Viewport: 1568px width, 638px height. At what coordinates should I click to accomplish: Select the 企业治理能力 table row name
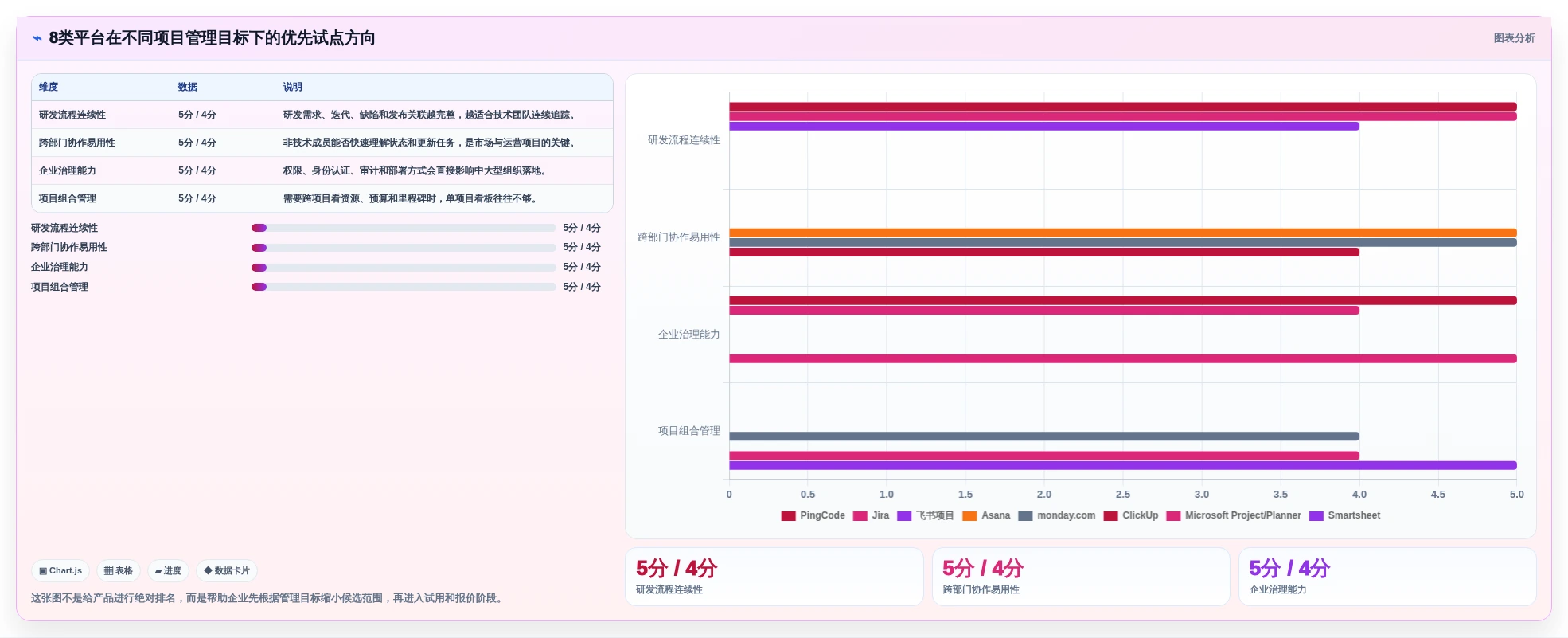tap(68, 170)
